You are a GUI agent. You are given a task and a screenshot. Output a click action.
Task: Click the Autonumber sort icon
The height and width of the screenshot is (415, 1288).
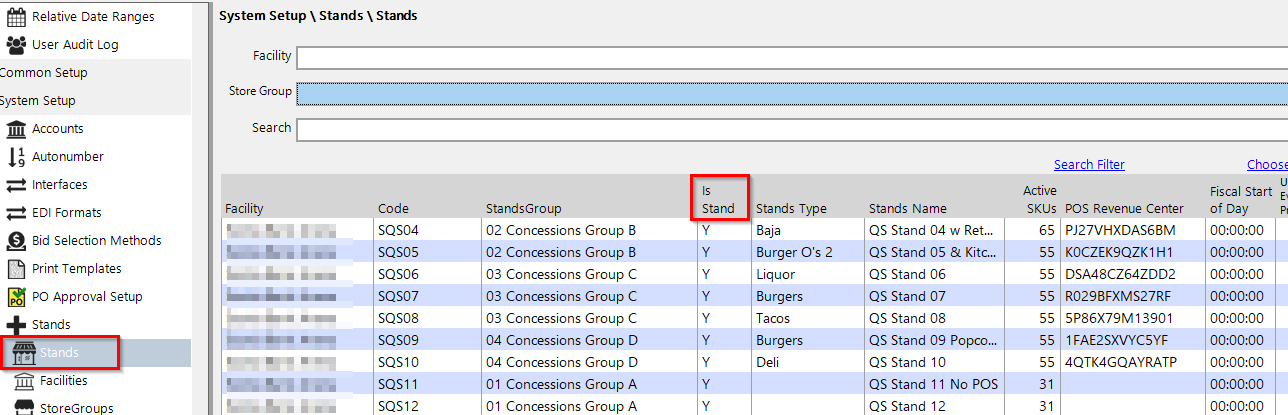(x=16, y=157)
